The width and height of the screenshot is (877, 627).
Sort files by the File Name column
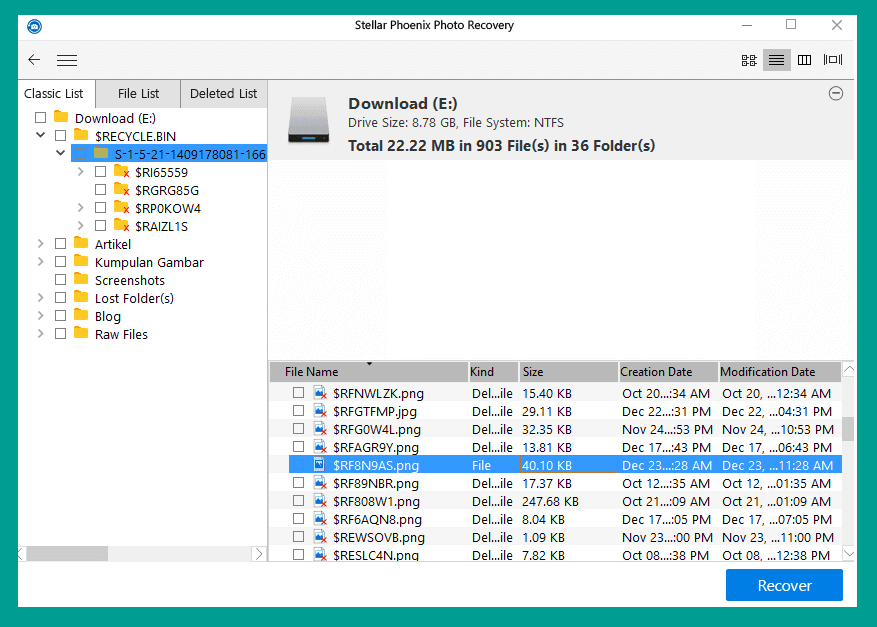[369, 372]
